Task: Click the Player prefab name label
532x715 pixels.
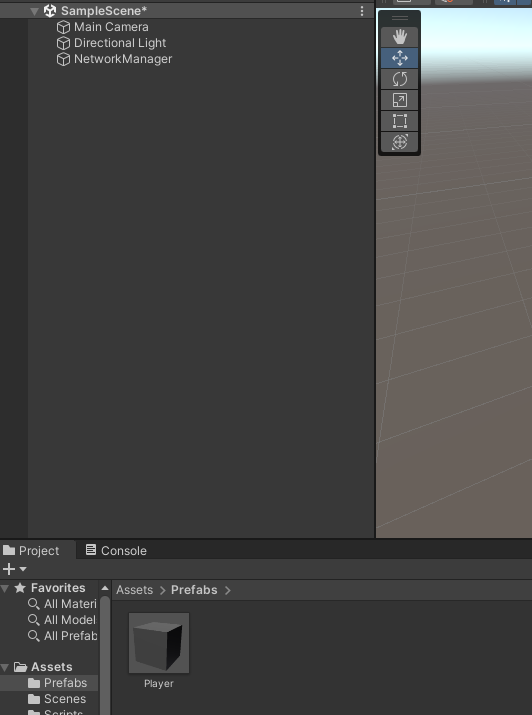Action: [159, 684]
